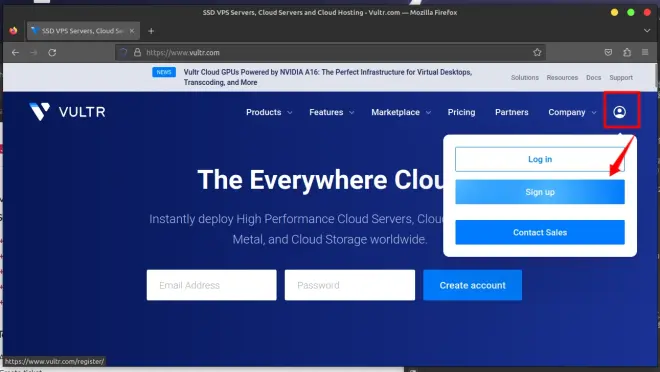Image resolution: width=660 pixels, height=372 pixels.
Task: Focus the Password field
Action: (350, 285)
